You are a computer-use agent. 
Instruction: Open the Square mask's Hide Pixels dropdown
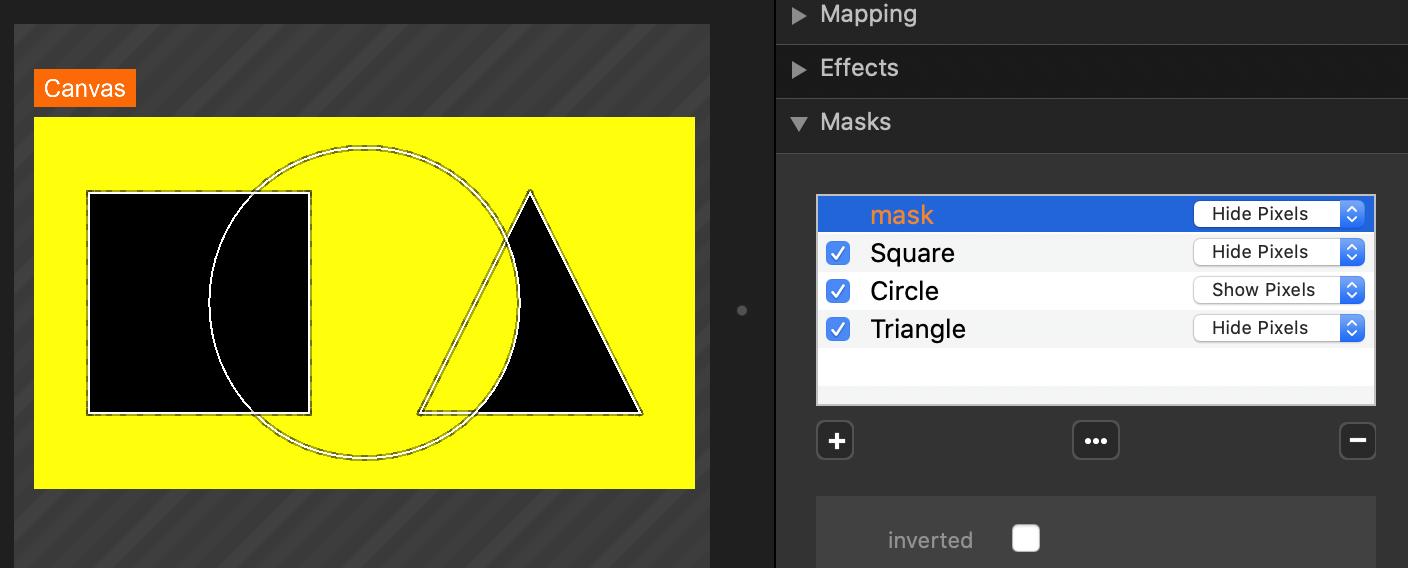click(x=1278, y=252)
